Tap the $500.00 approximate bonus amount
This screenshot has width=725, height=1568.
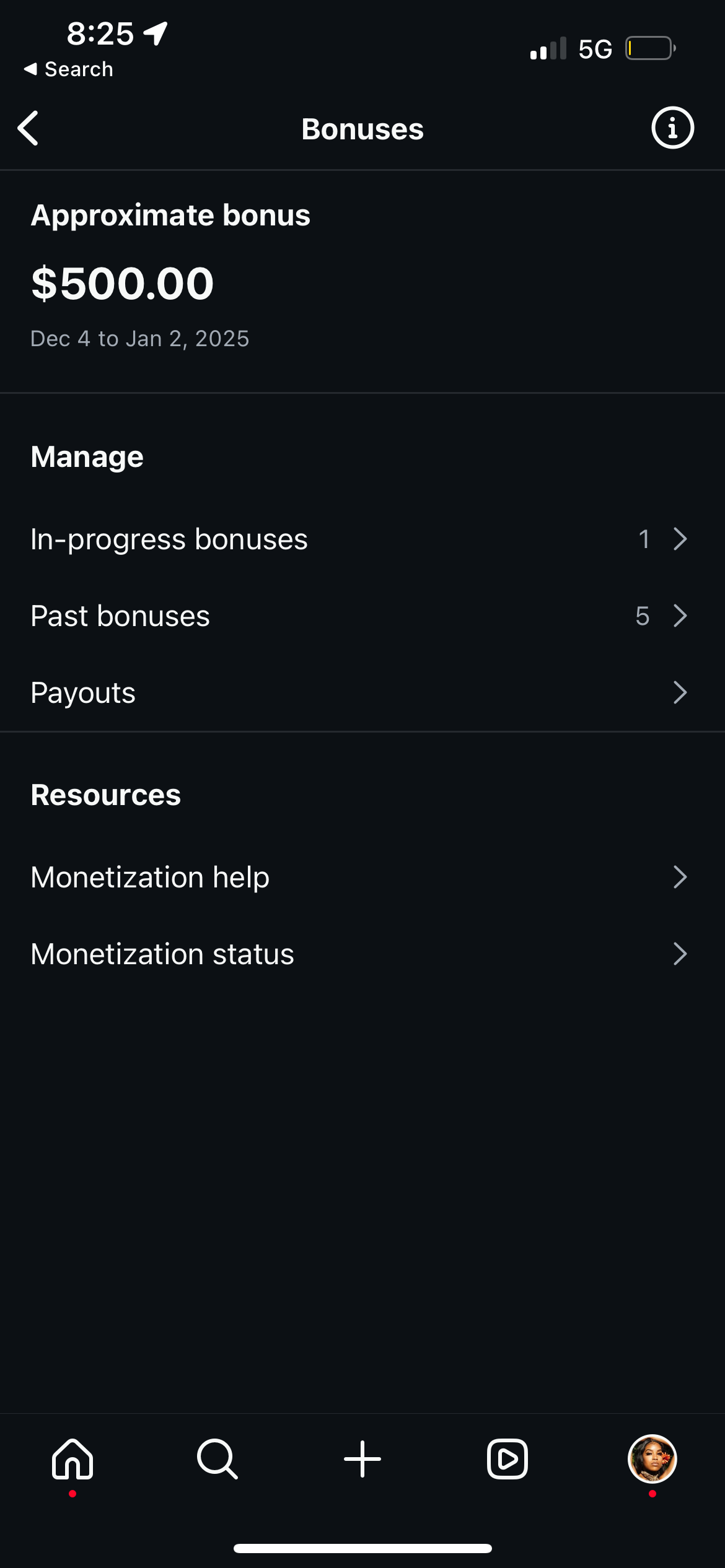click(x=123, y=284)
